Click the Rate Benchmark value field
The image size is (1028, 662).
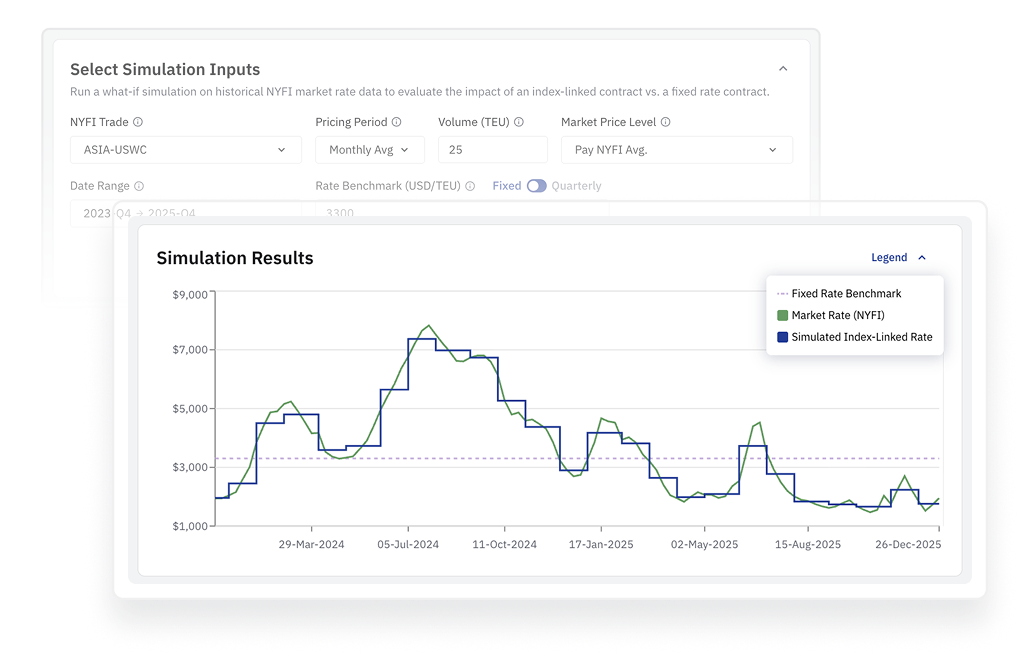point(460,211)
